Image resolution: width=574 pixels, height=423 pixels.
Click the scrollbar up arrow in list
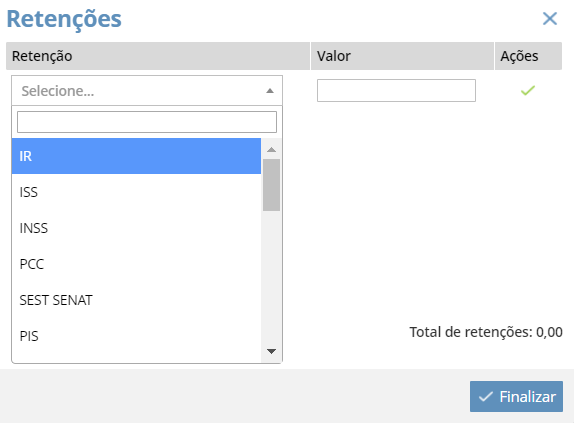(271, 149)
